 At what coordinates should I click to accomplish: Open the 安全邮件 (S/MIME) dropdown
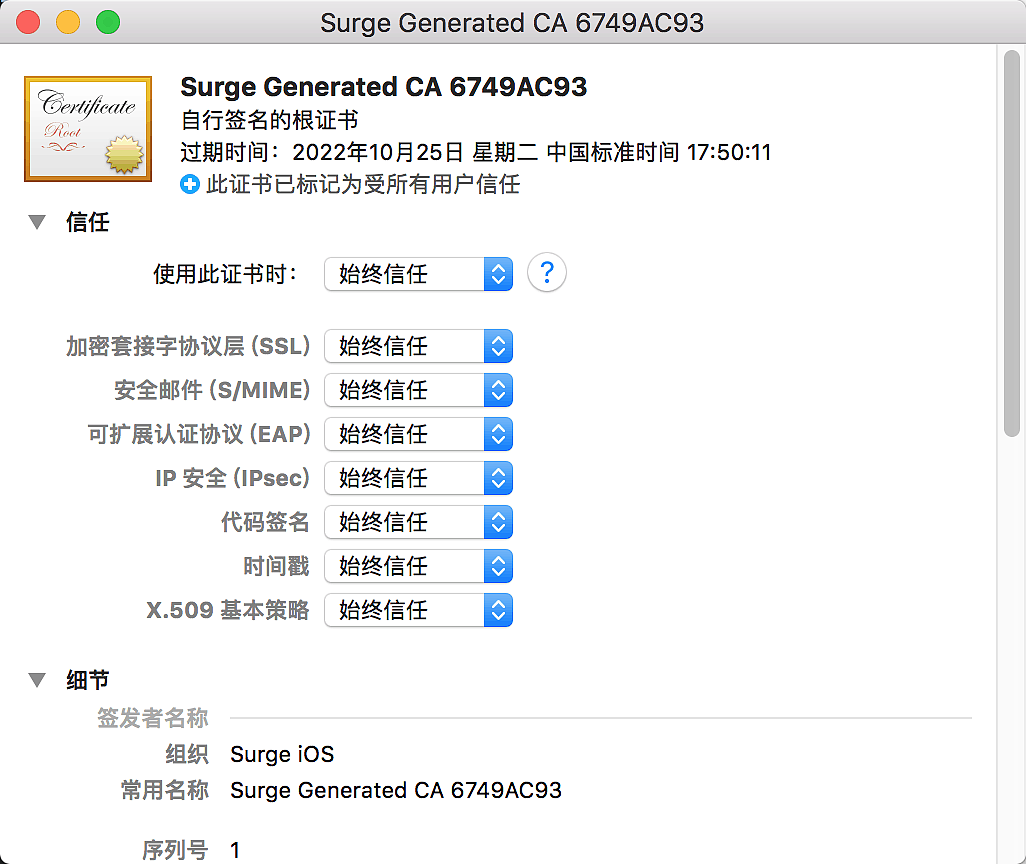[x=418, y=390]
